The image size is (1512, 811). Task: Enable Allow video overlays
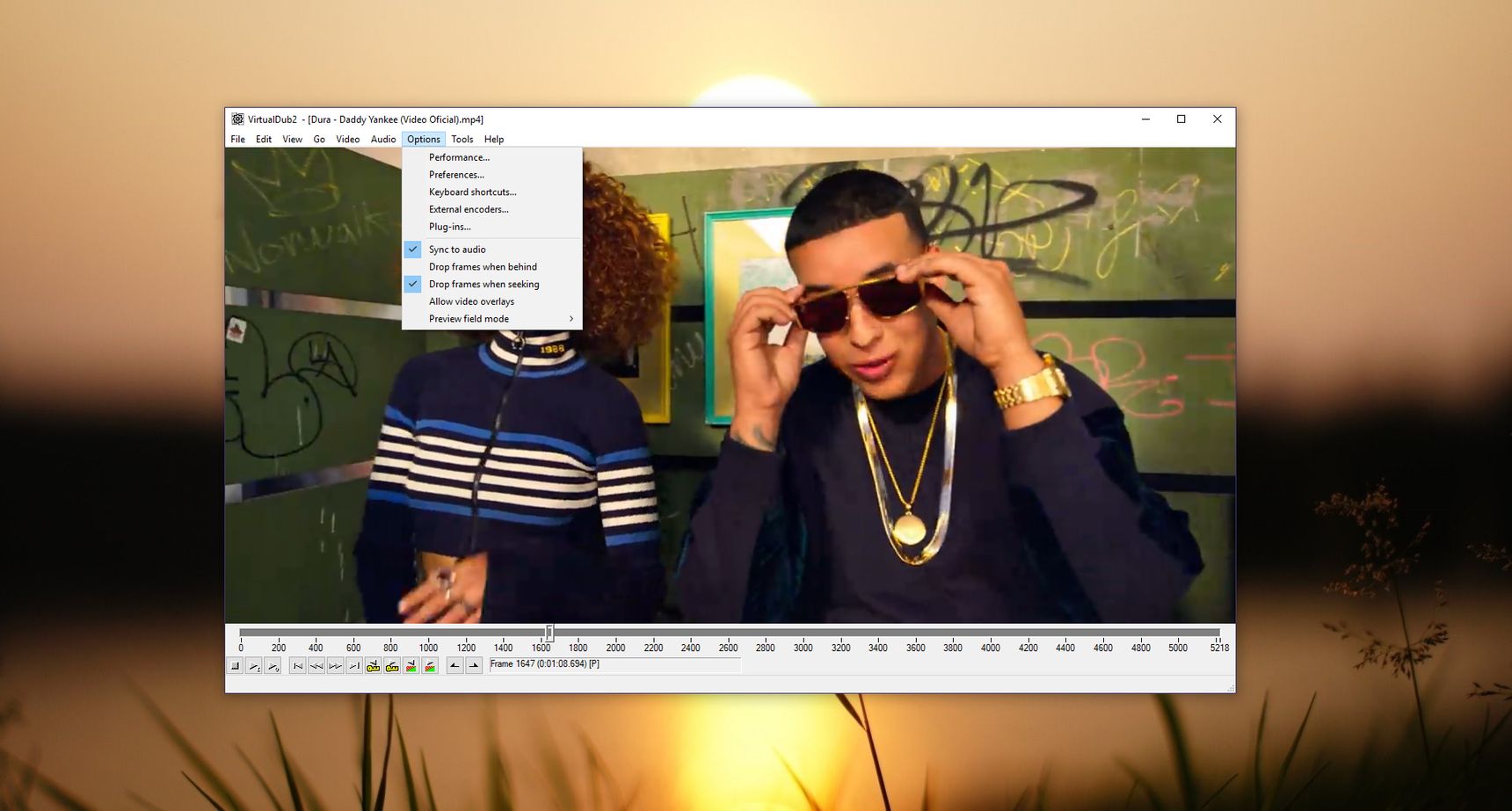[x=492, y=301]
